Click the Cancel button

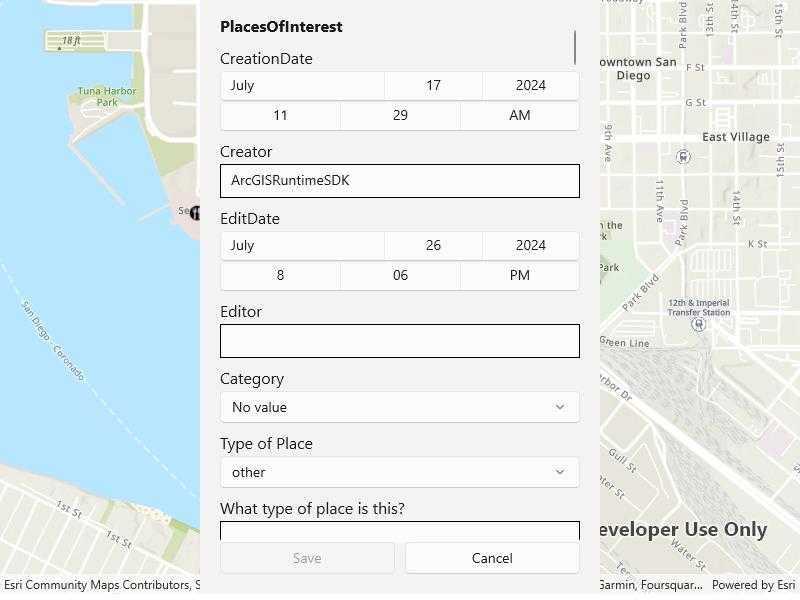click(x=490, y=558)
